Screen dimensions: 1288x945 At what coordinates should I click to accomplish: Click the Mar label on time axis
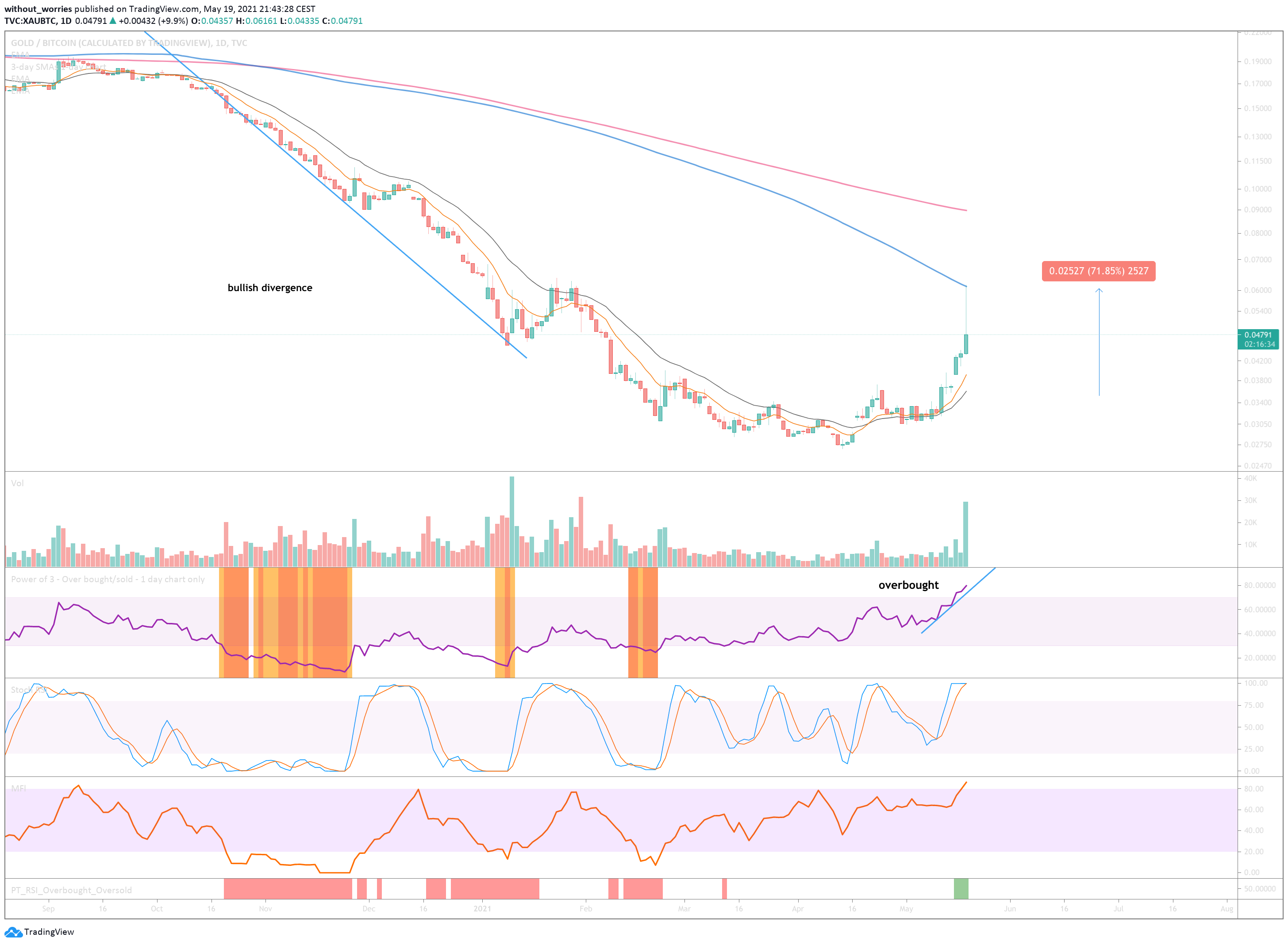pos(684,908)
